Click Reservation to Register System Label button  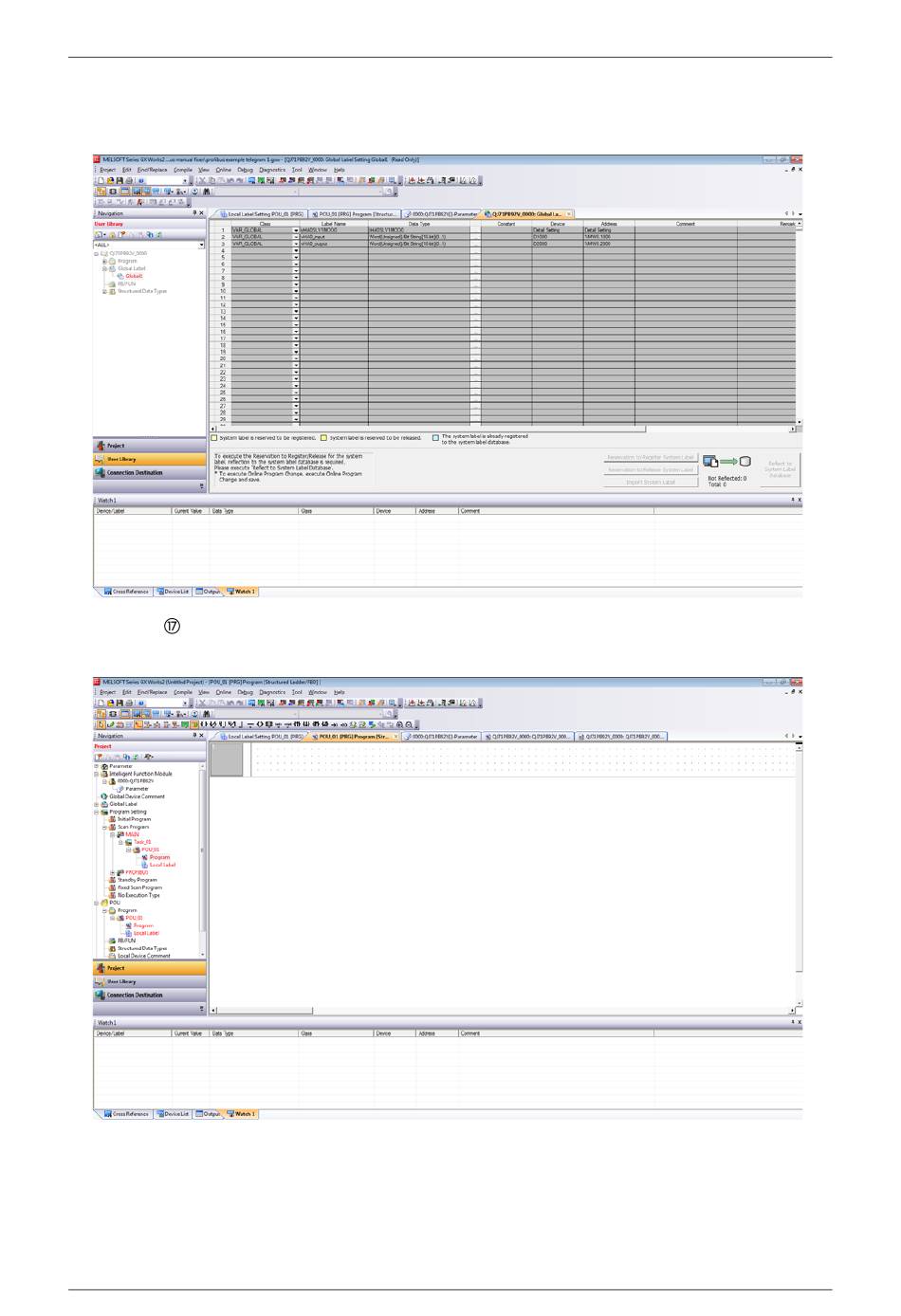[x=651, y=457]
